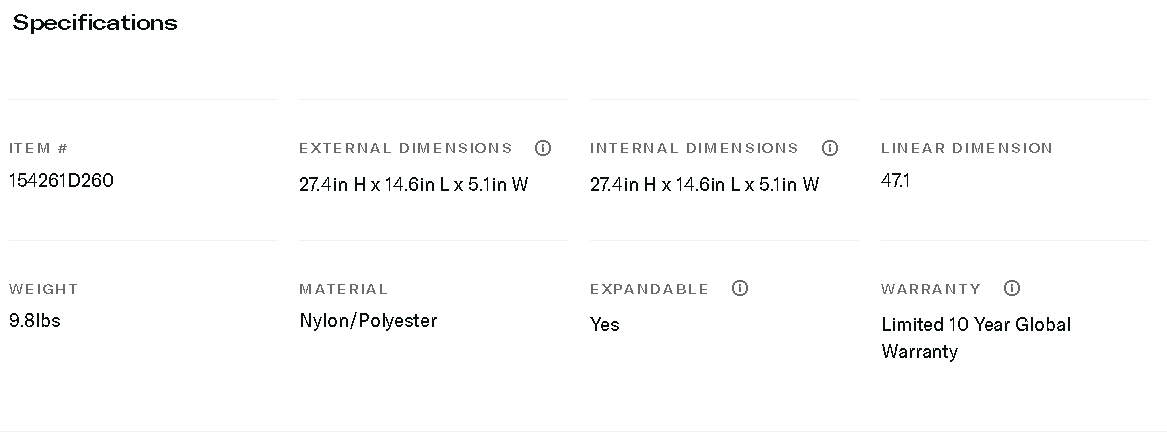The width and height of the screenshot is (1167, 432).
Task: Click the external dimensions value text
Action: 413,184
